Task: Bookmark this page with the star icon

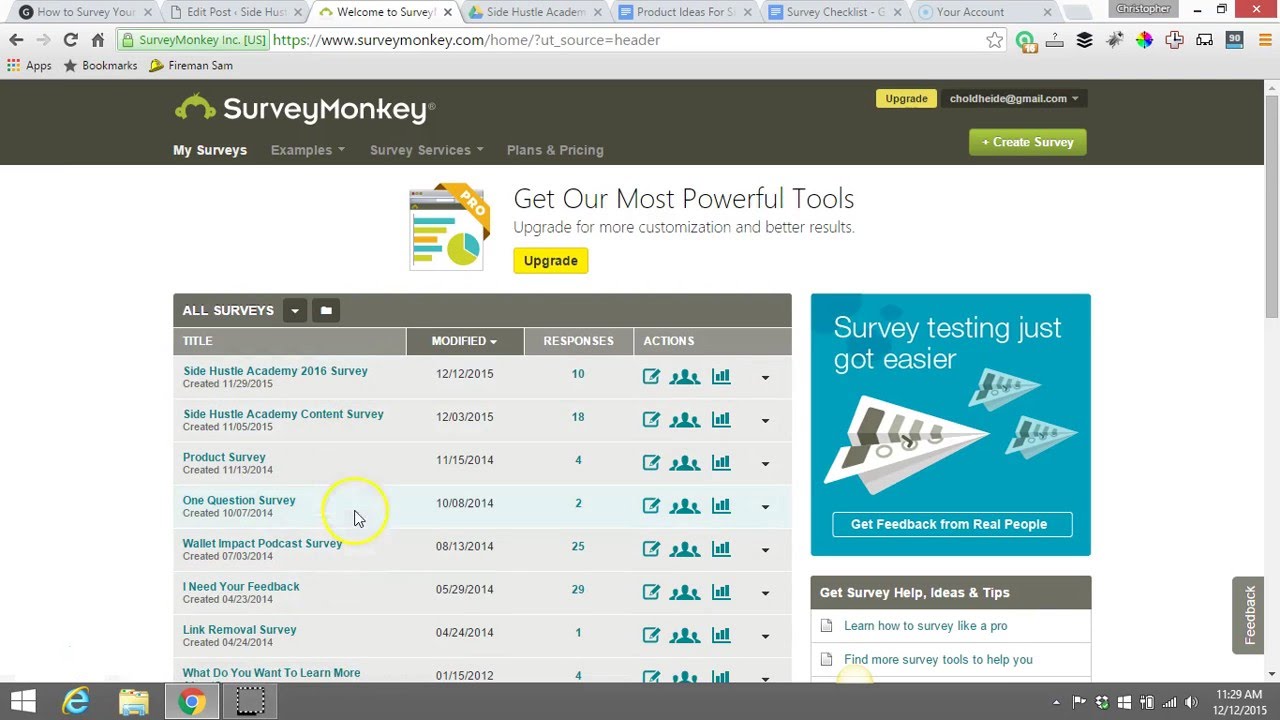Action: [994, 40]
